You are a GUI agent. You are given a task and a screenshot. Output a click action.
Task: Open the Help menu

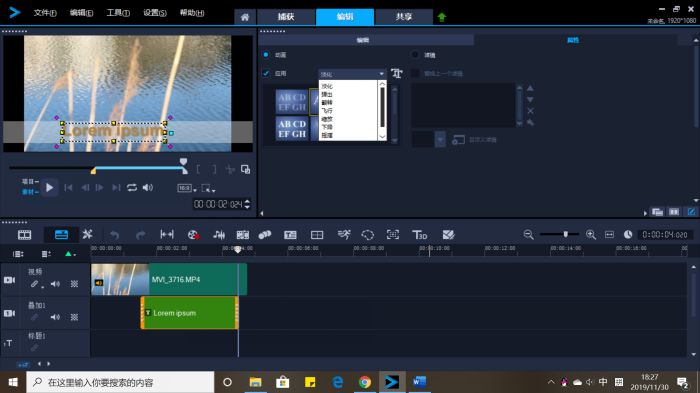(192, 13)
